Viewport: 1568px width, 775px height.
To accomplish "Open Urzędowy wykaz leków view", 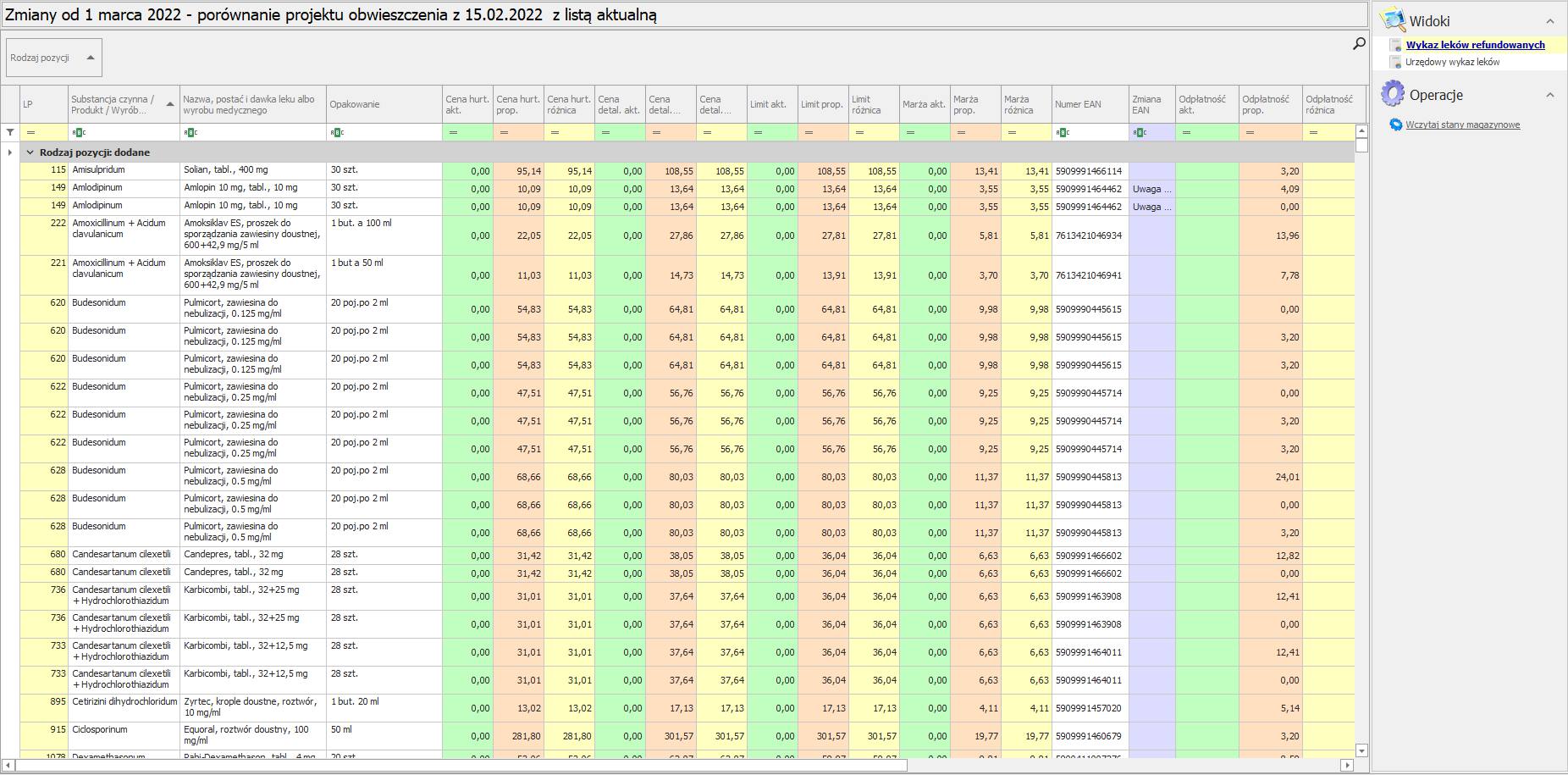I will point(1452,62).
